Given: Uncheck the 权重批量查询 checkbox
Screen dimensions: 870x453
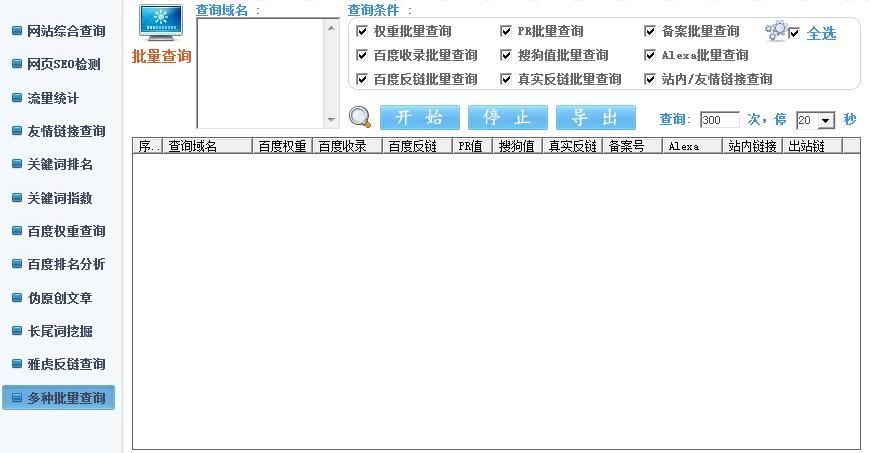Looking at the screenshot, I should (x=362, y=32).
